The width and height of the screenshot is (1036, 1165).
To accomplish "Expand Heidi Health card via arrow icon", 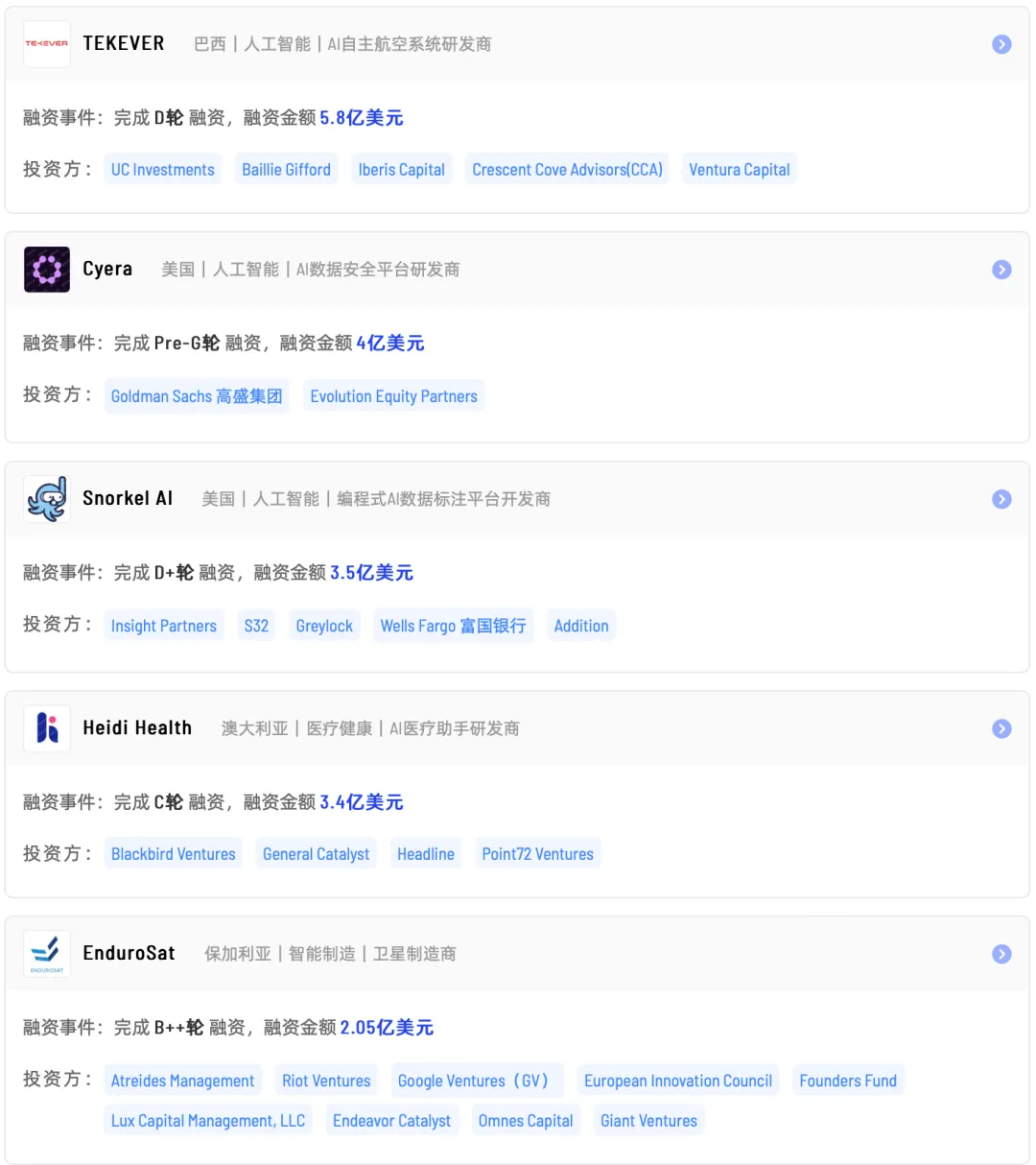I will point(1001,728).
